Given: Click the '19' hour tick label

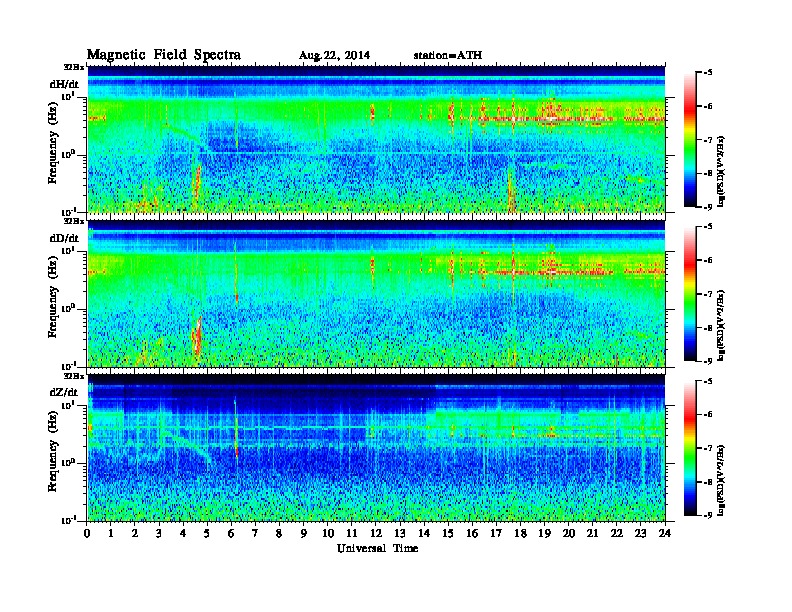Looking at the screenshot, I should [x=544, y=533].
